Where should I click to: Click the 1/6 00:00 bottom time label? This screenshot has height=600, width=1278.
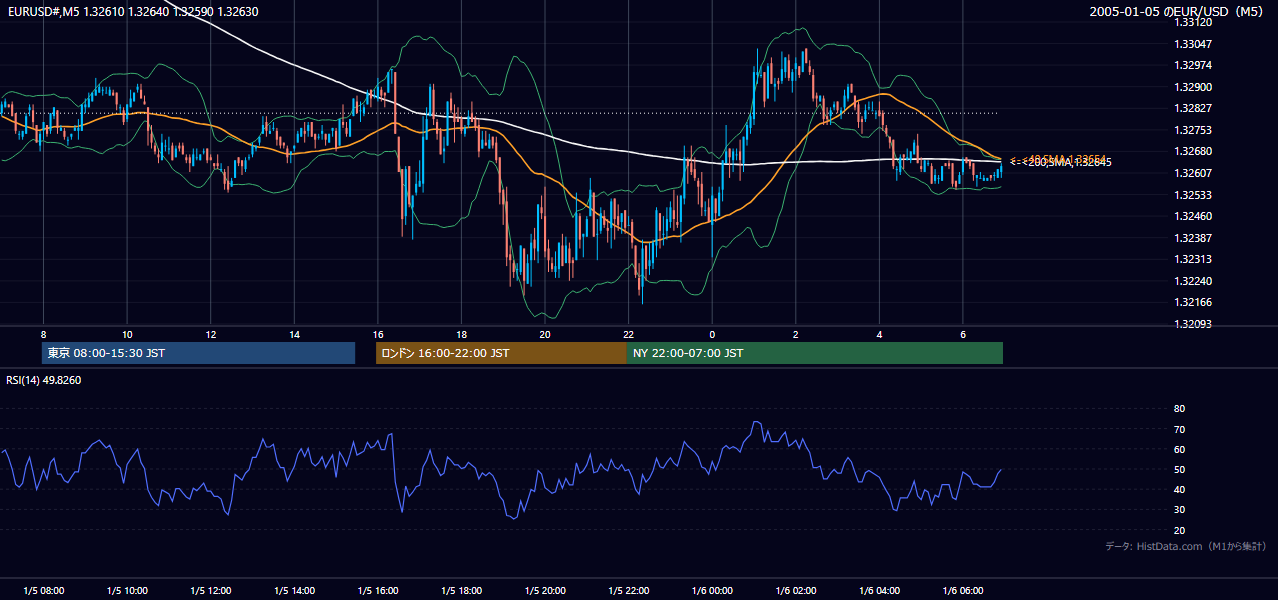[x=712, y=591]
